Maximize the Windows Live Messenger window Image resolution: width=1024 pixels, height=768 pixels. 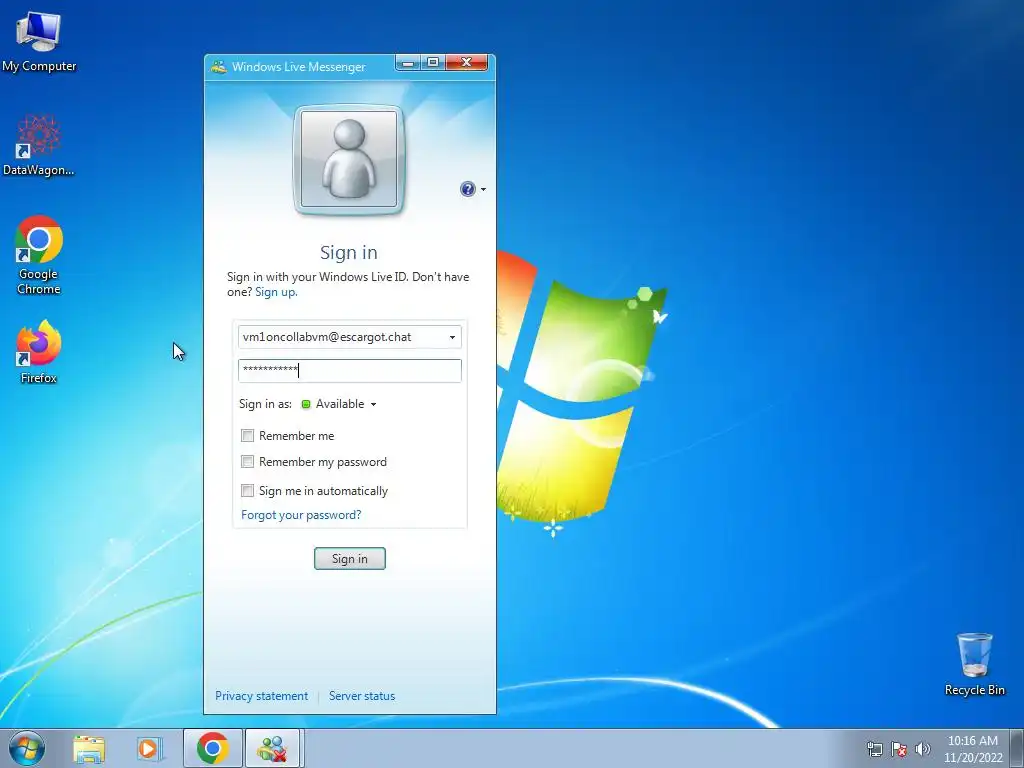point(432,63)
